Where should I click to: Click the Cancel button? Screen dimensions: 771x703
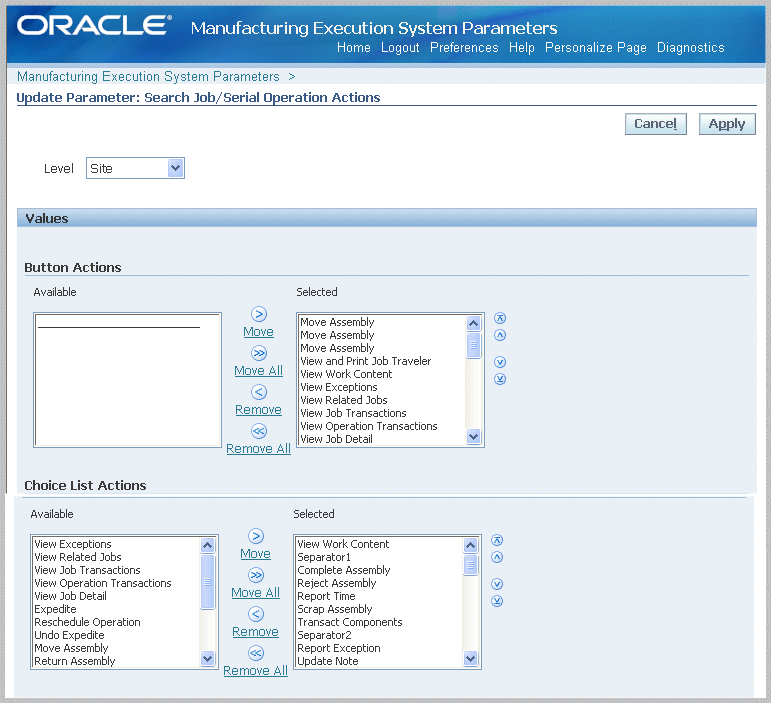(655, 124)
